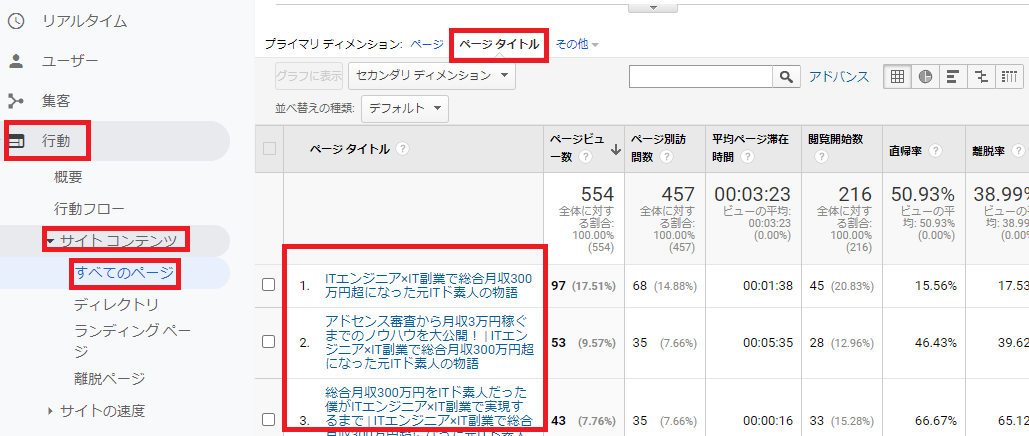Click pageview total 554
The height and width of the screenshot is (436, 1029).
[597, 194]
